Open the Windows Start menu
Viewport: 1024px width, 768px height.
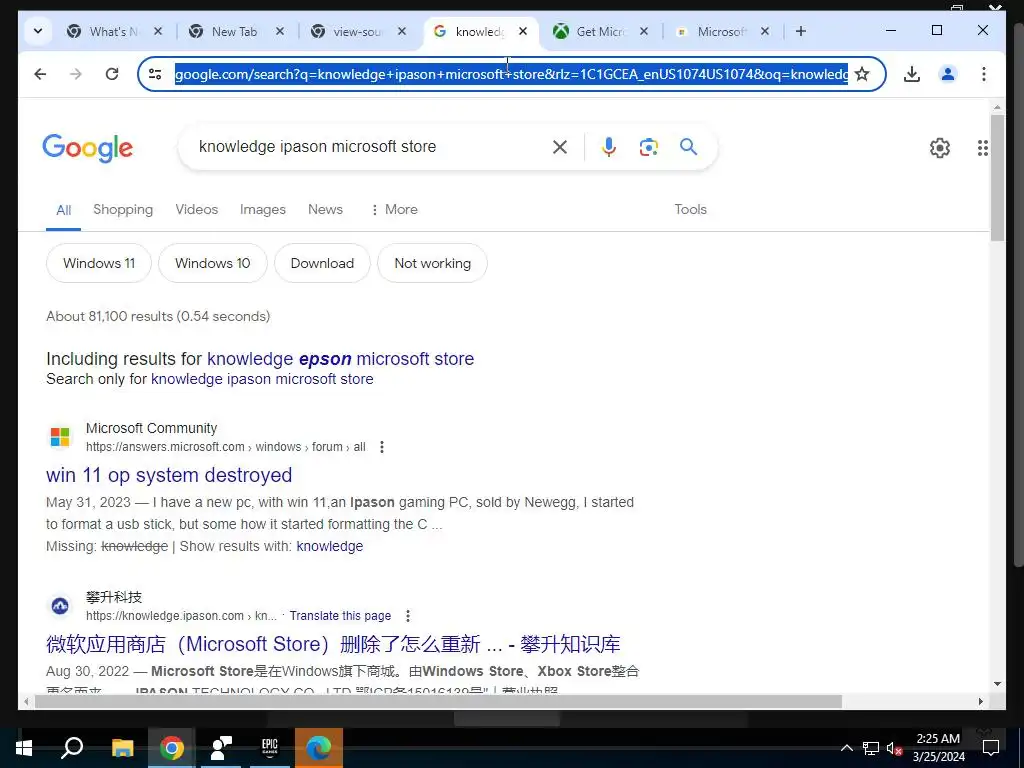(x=24, y=748)
